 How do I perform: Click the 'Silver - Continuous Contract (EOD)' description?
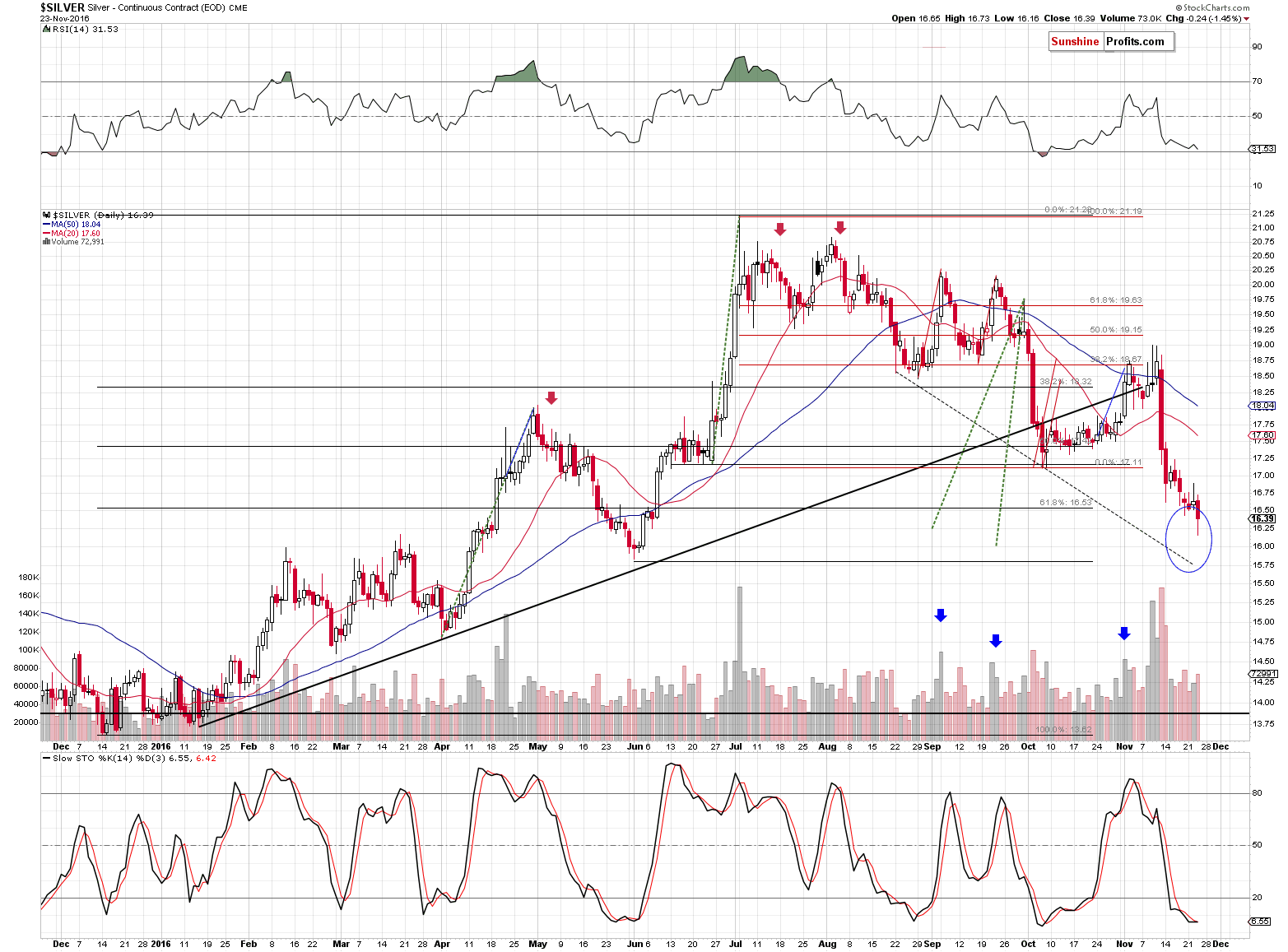[x=156, y=8]
